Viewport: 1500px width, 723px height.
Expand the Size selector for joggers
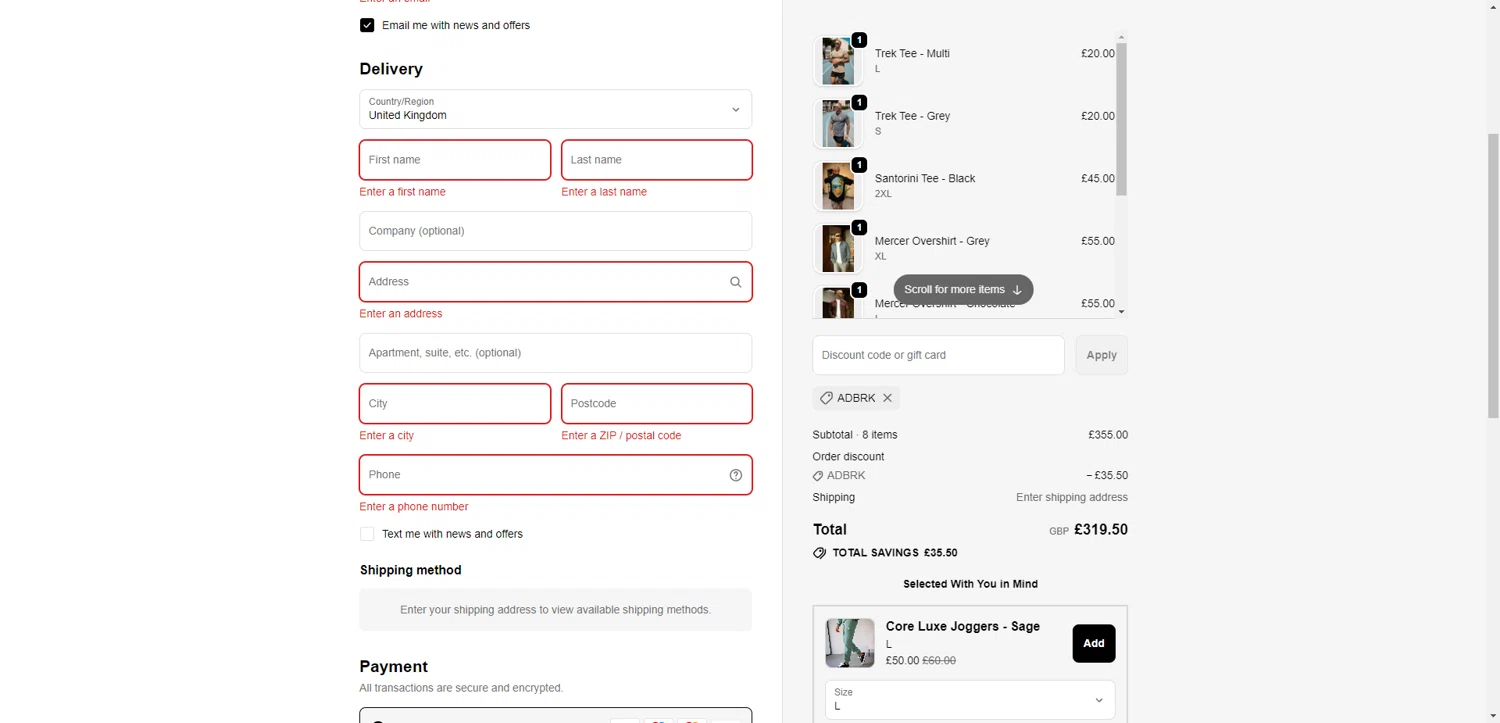coord(969,700)
